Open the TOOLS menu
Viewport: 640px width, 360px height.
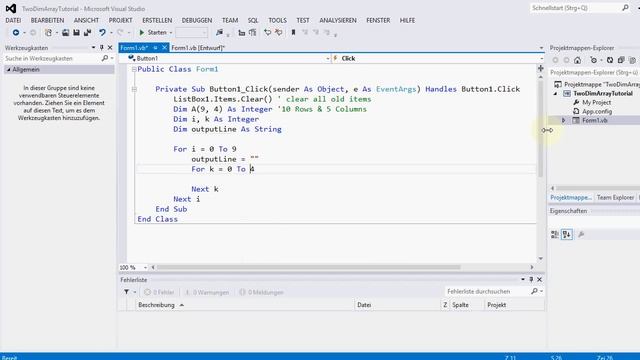[278, 20]
